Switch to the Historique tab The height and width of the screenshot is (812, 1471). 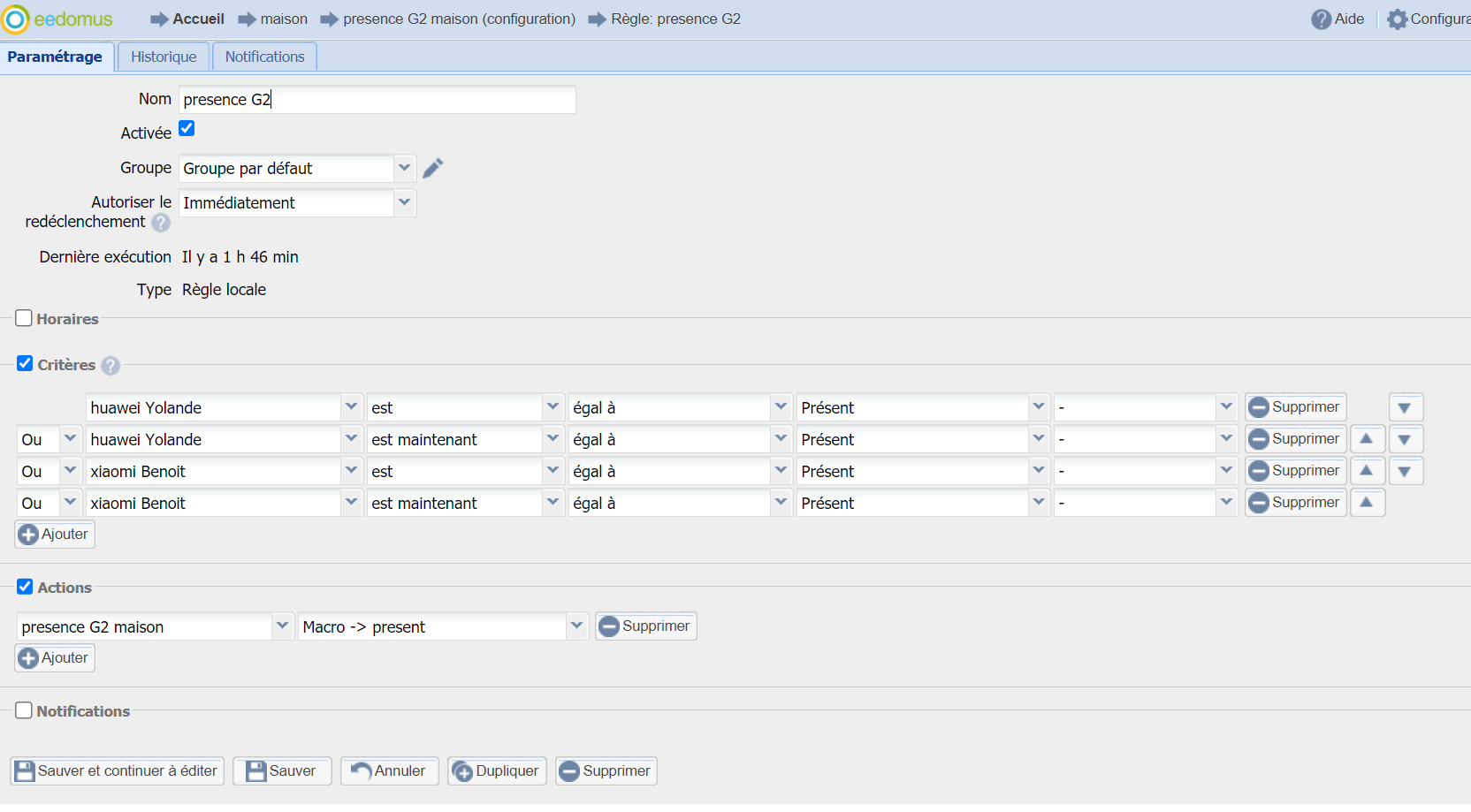click(x=164, y=57)
